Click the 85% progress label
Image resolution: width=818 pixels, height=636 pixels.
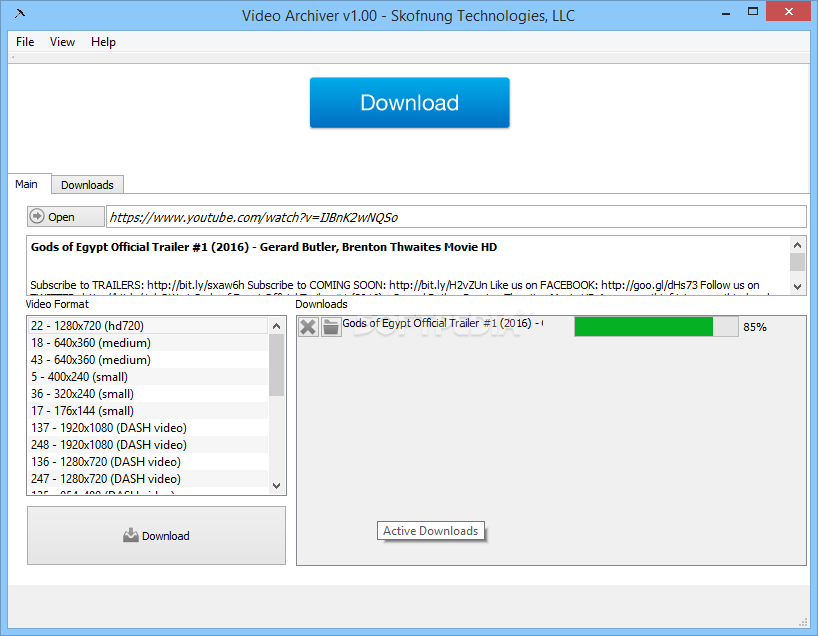click(755, 327)
